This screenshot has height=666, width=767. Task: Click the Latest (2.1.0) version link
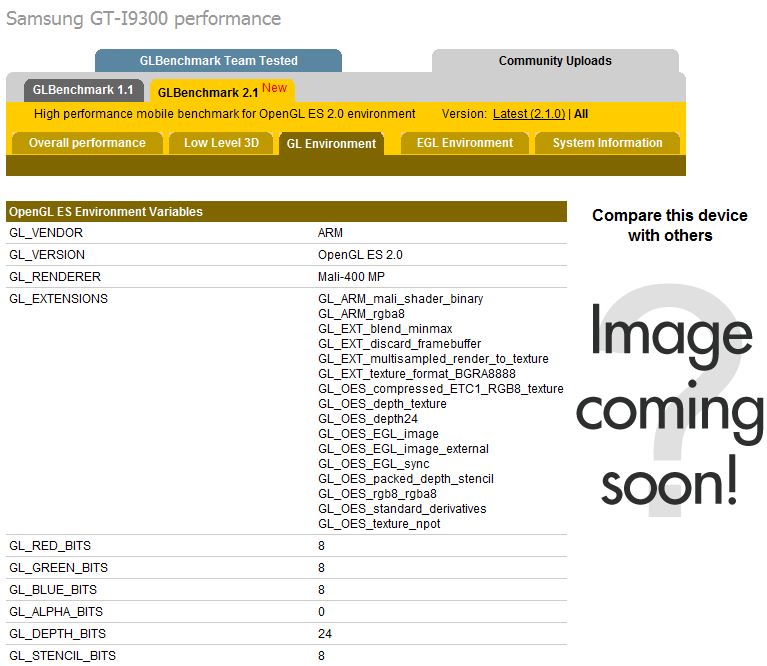[529, 114]
